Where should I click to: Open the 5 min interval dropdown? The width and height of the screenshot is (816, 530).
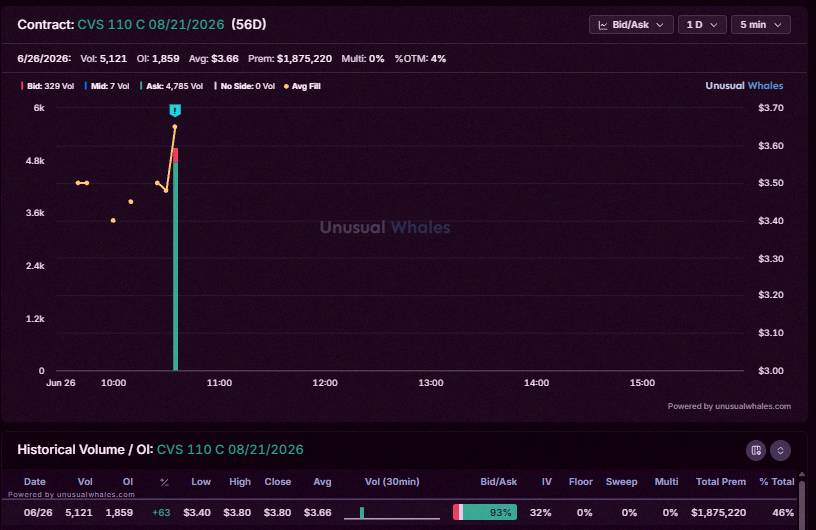point(760,24)
